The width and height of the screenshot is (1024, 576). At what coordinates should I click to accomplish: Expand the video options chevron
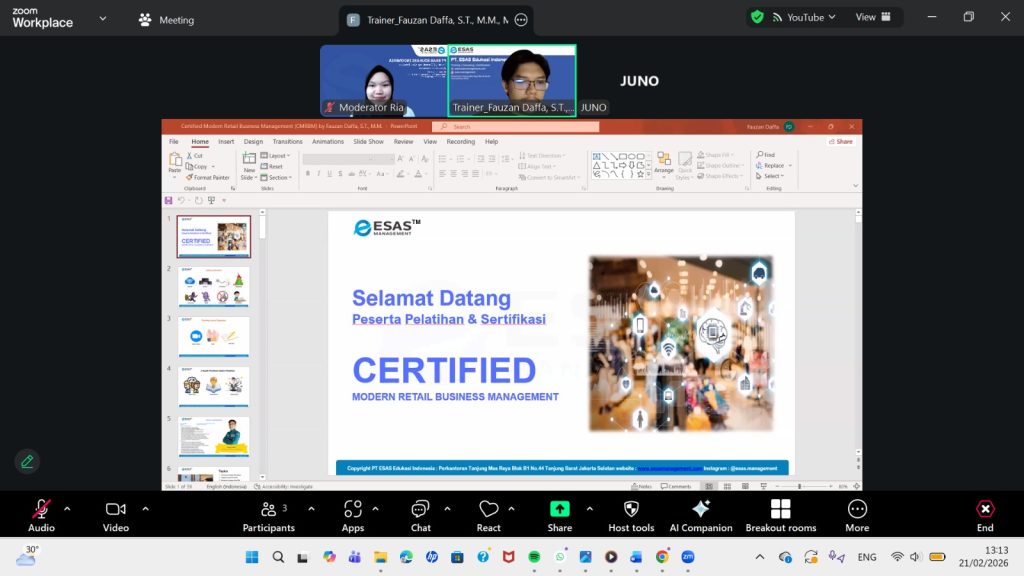(145, 508)
